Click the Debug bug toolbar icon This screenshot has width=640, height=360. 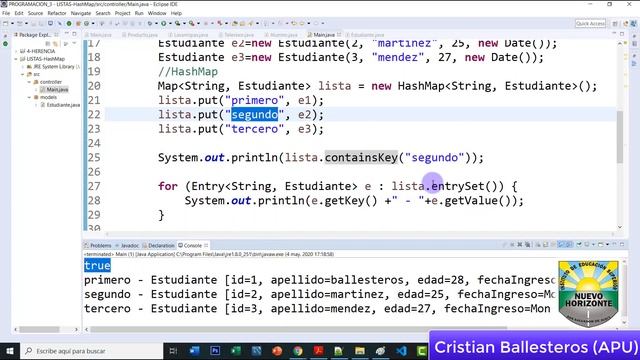point(150,23)
